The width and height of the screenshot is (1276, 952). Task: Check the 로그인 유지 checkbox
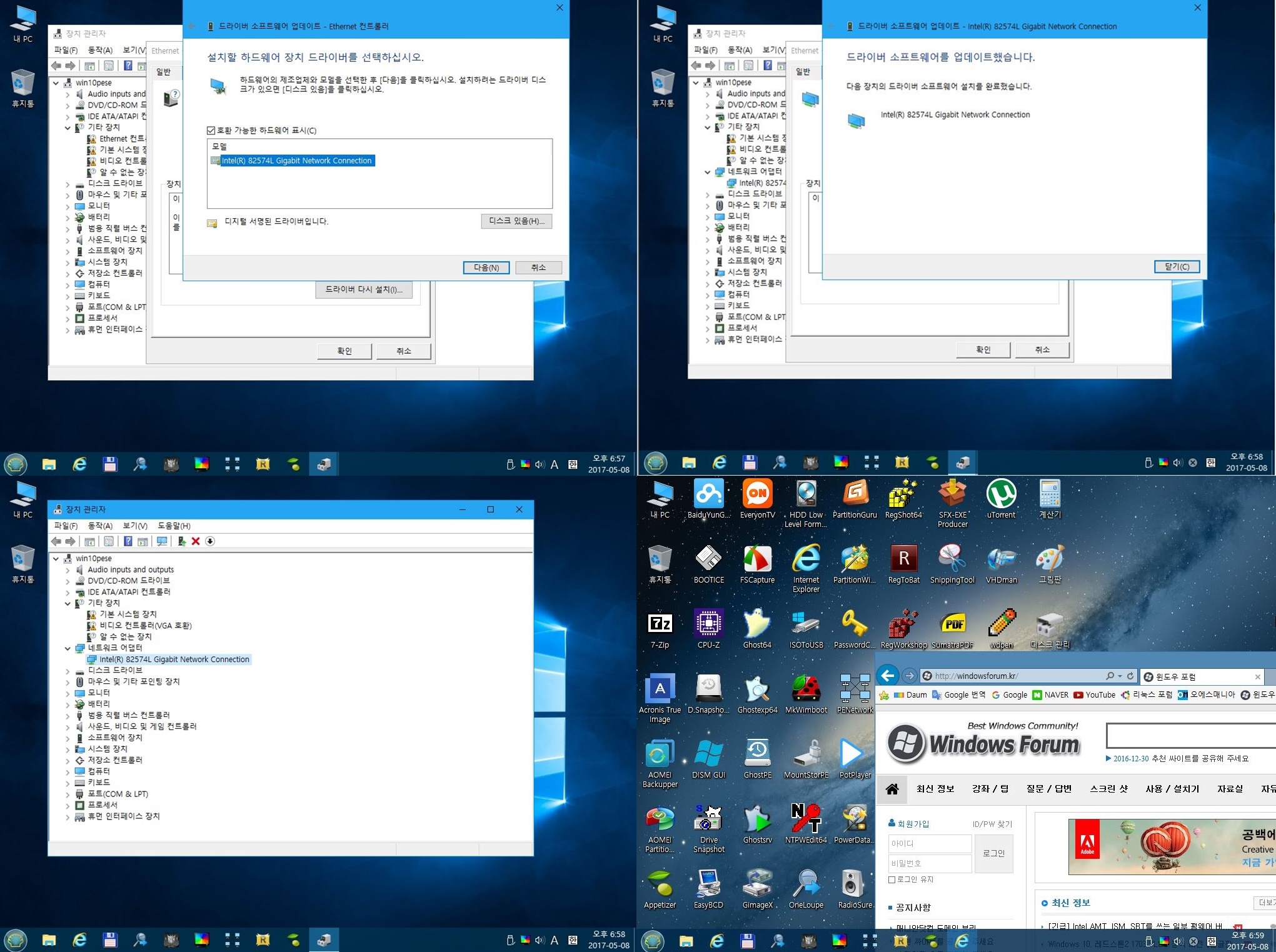tap(892, 879)
